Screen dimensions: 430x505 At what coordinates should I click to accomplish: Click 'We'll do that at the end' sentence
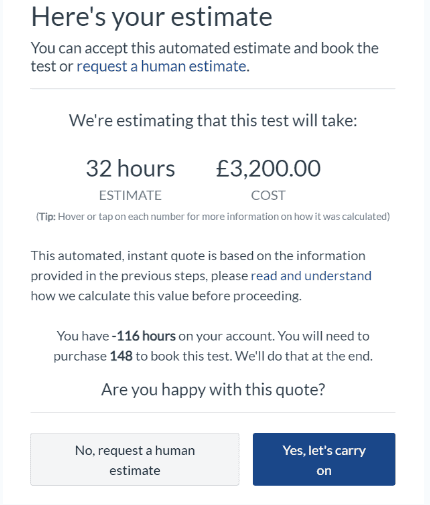(x=304, y=356)
